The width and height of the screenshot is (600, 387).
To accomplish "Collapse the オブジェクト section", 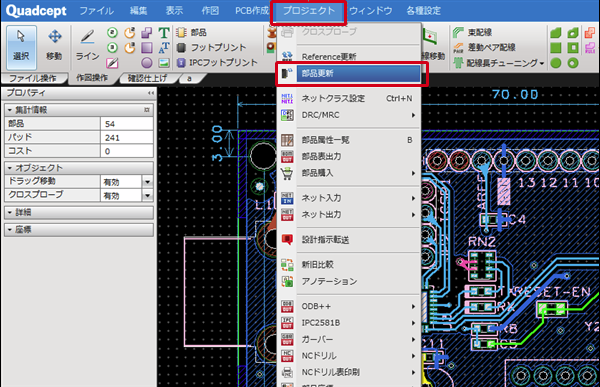I will 10,168.
